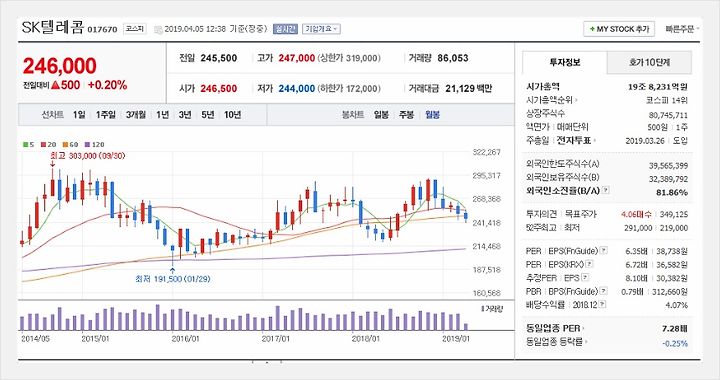720x380 pixels.
Task: Expand the 전자투표 arrow link
Action: pos(594,140)
